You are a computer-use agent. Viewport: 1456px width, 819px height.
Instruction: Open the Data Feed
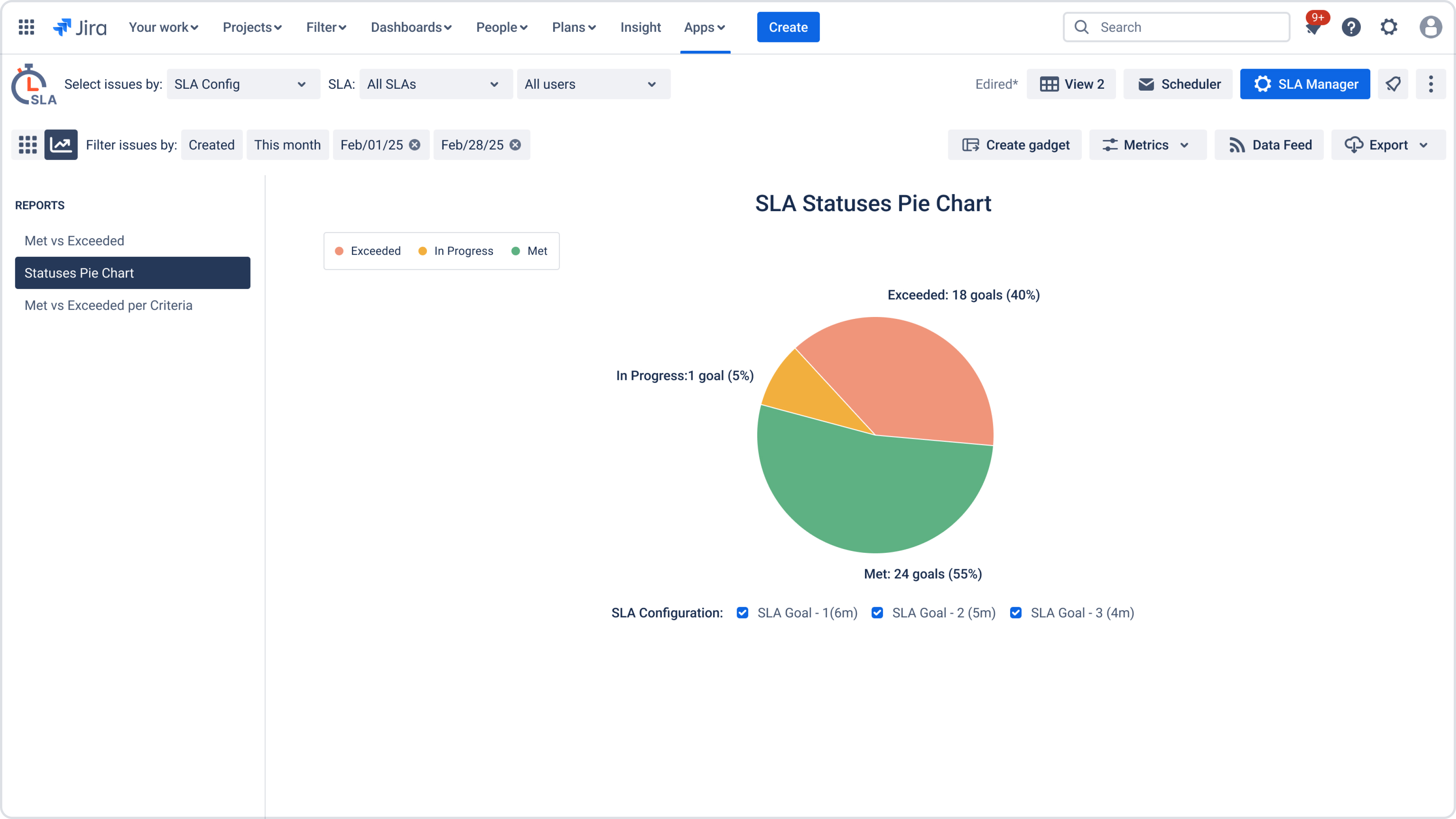(1269, 145)
